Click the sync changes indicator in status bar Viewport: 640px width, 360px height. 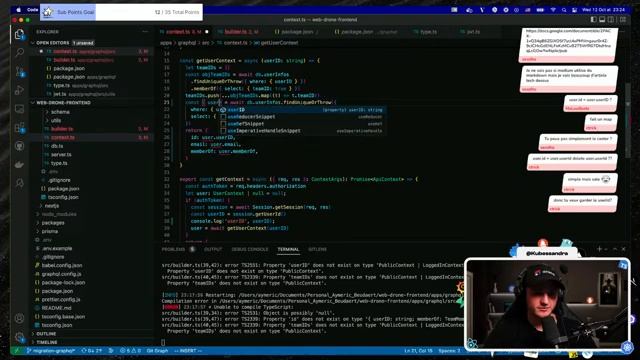pyautogui.click(x=91, y=351)
